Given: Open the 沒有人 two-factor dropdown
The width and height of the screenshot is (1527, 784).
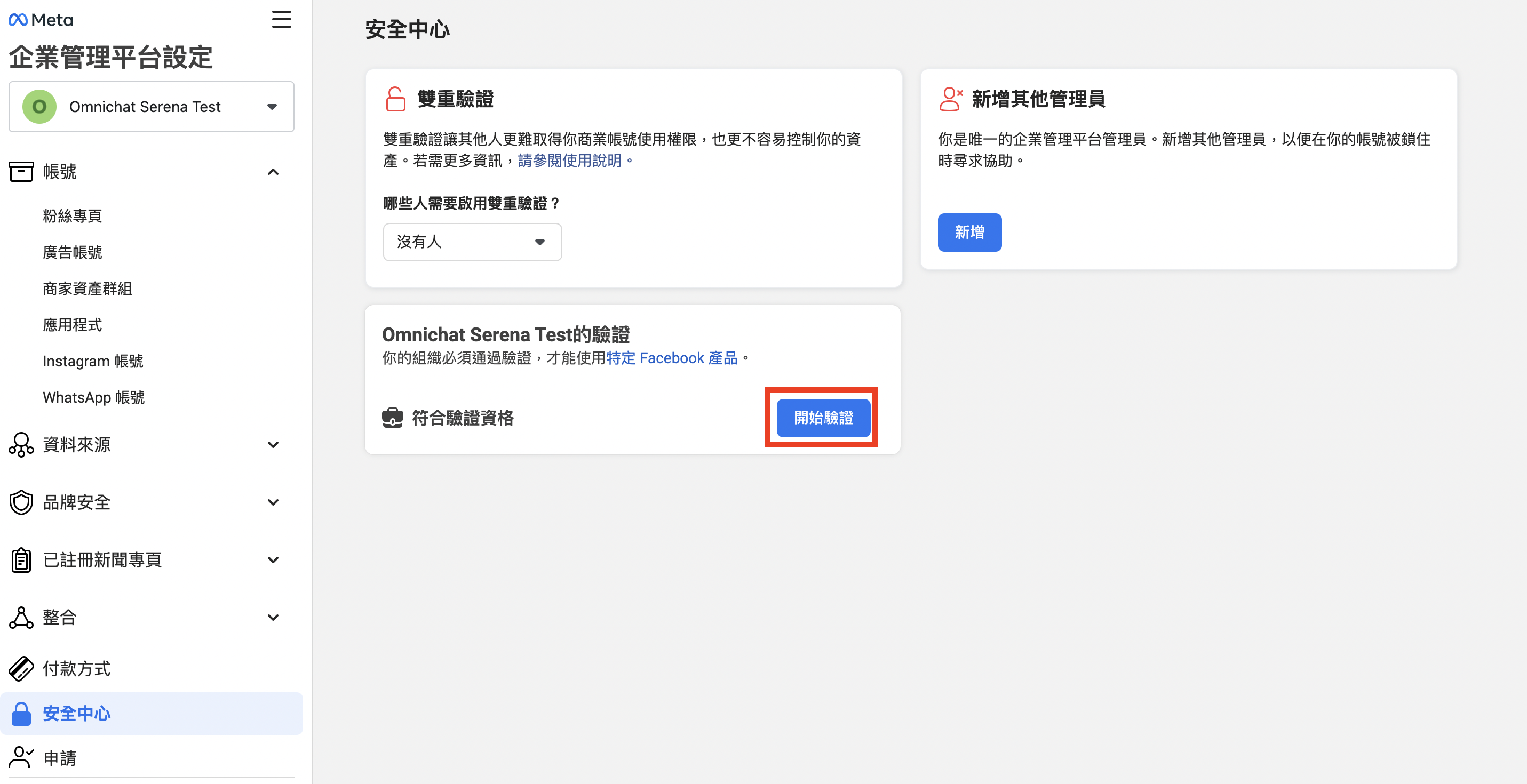Looking at the screenshot, I should (x=472, y=242).
